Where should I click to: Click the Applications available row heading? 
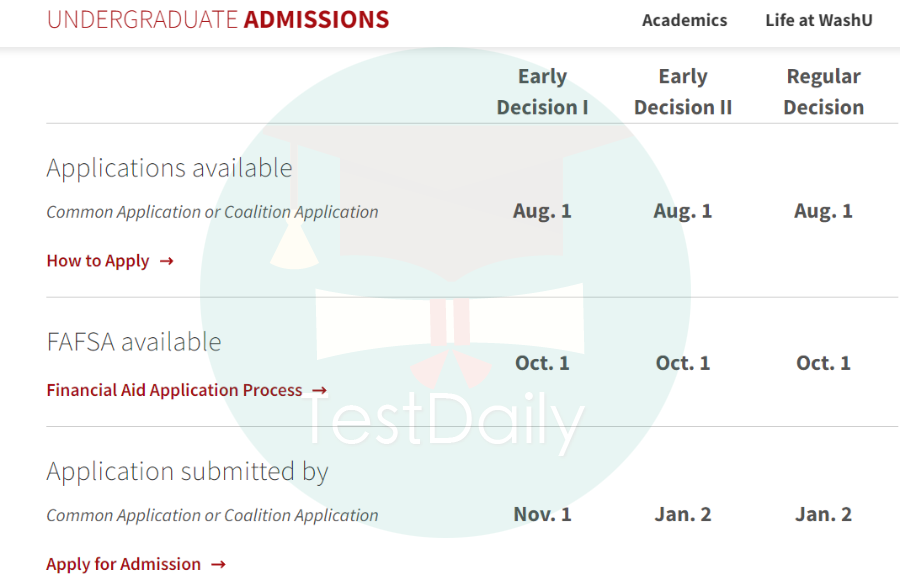click(x=170, y=168)
